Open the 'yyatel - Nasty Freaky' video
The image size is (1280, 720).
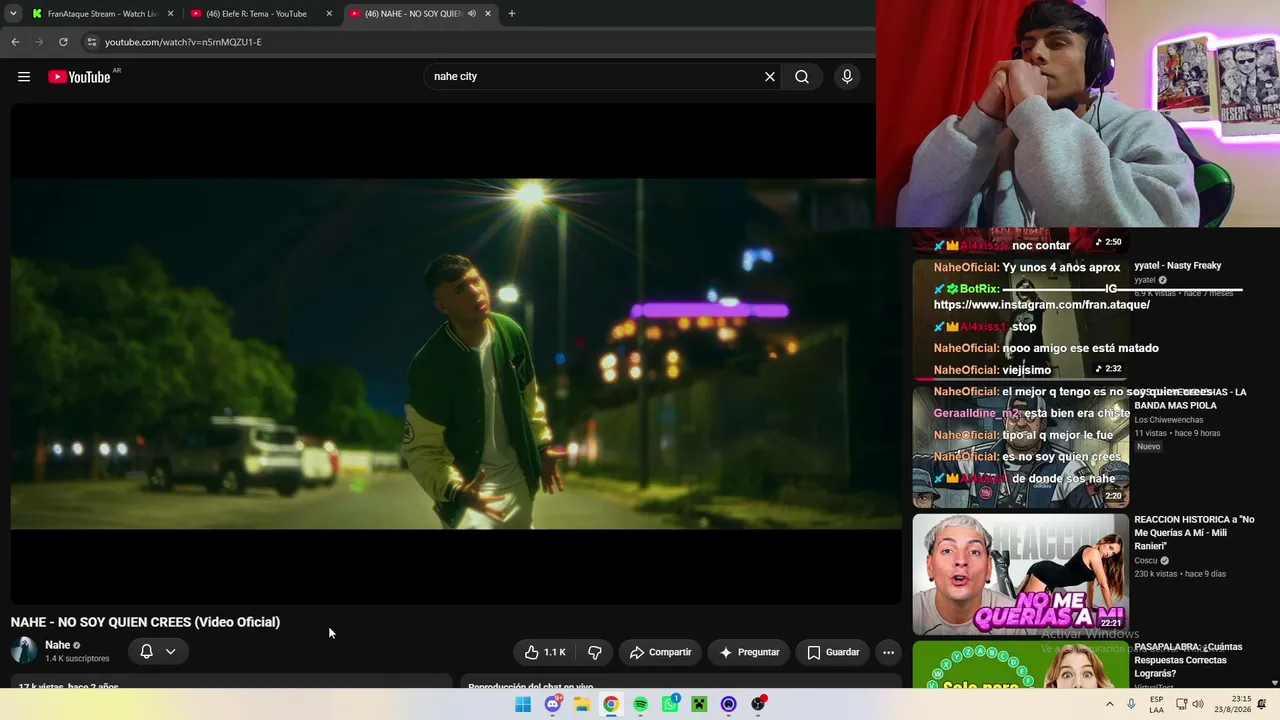(x=1178, y=266)
